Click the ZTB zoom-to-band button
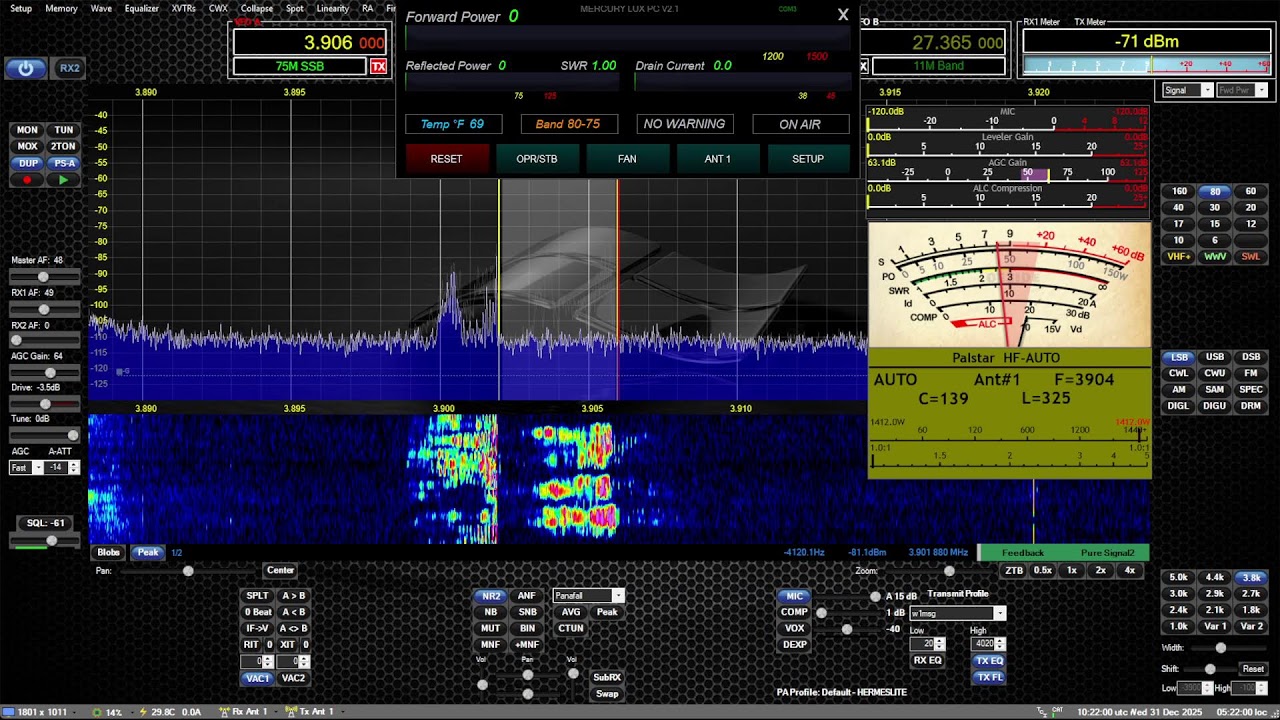The width and height of the screenshot is (1280, 720). pyautogui.click(x=1014, y=570)
